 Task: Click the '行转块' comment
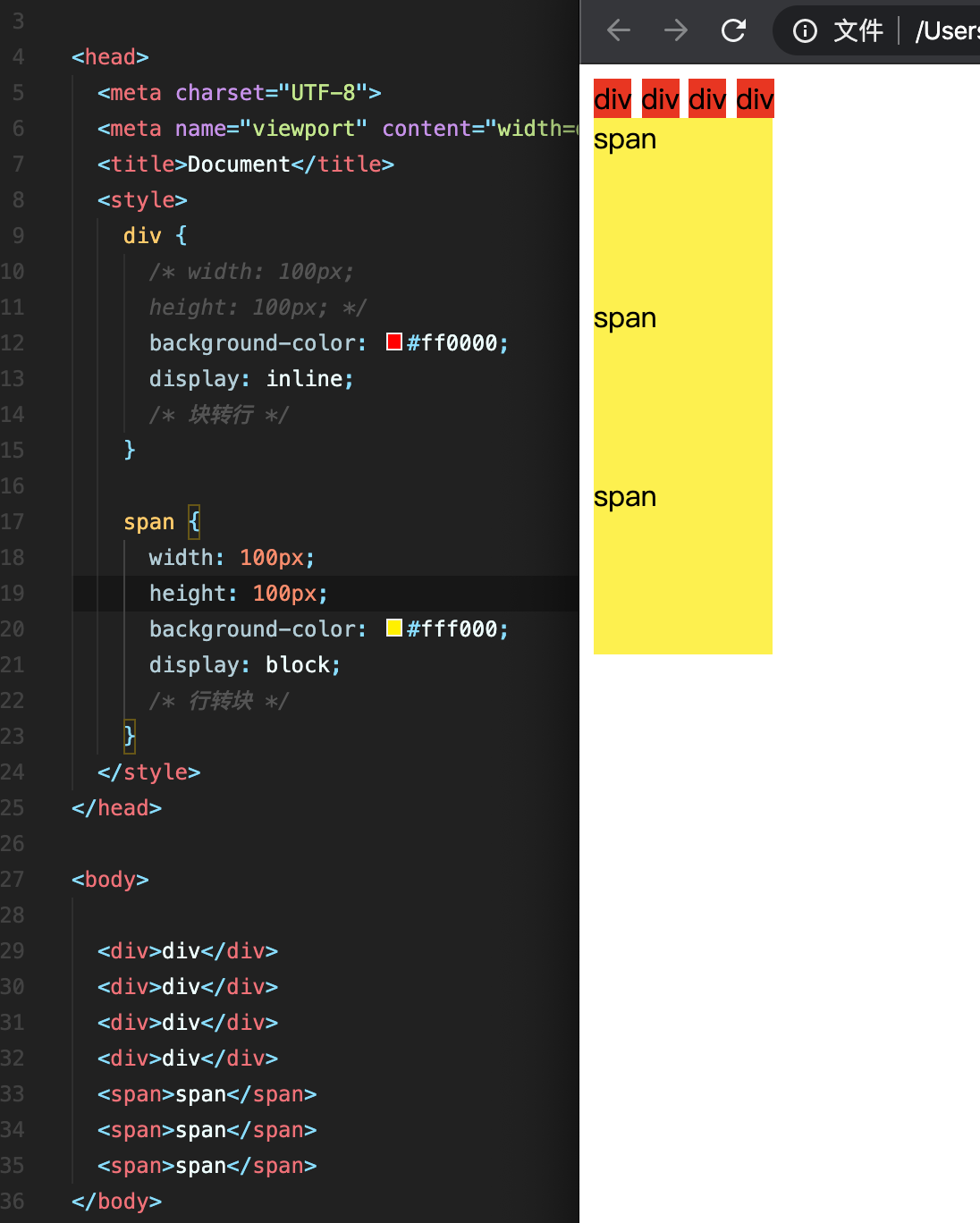coord(221,700)
